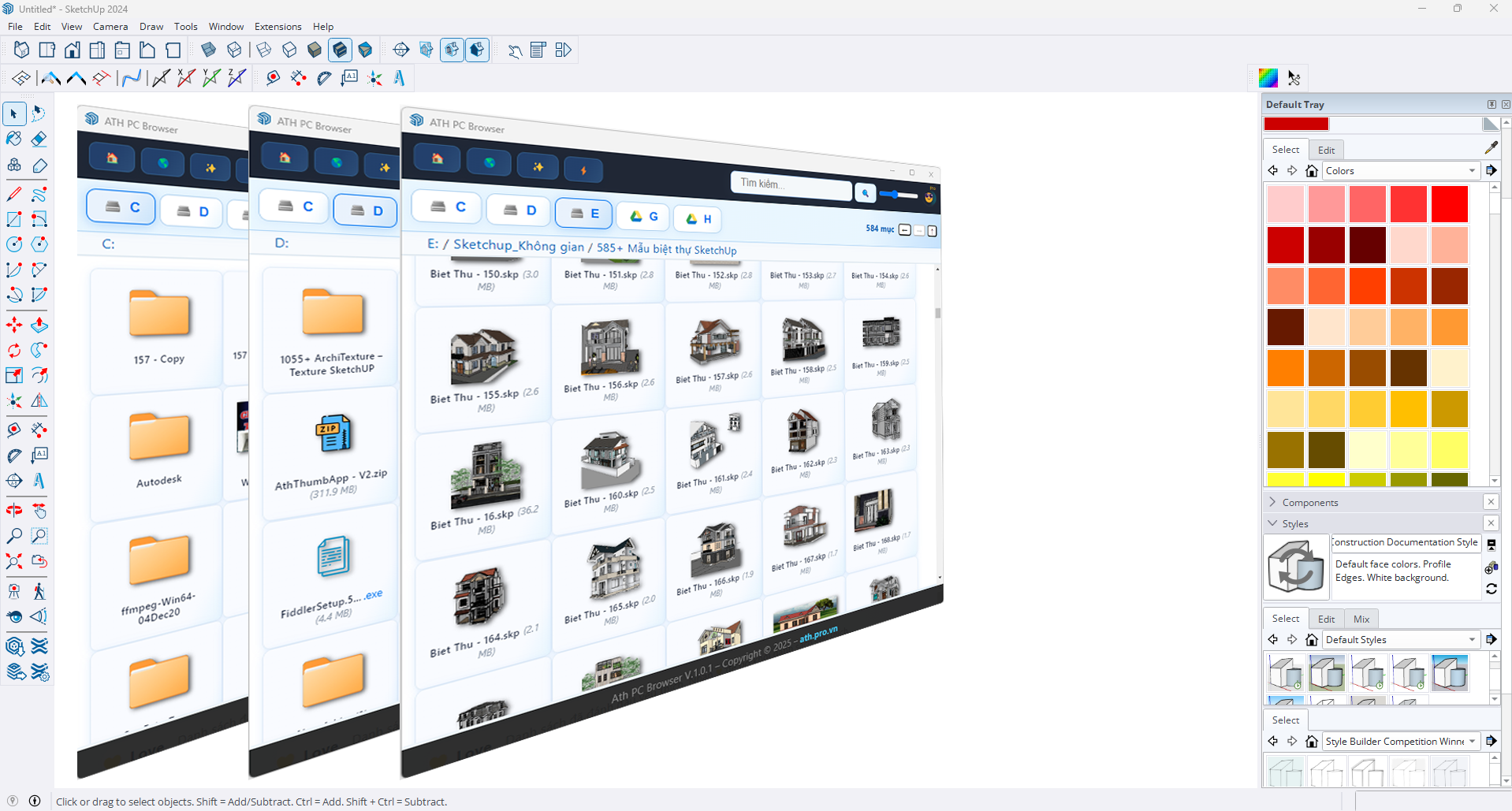The height and width of the screenshot is (811, 1512).
Task: Select the Orbit camera tool
Action: tap(14, 511)
